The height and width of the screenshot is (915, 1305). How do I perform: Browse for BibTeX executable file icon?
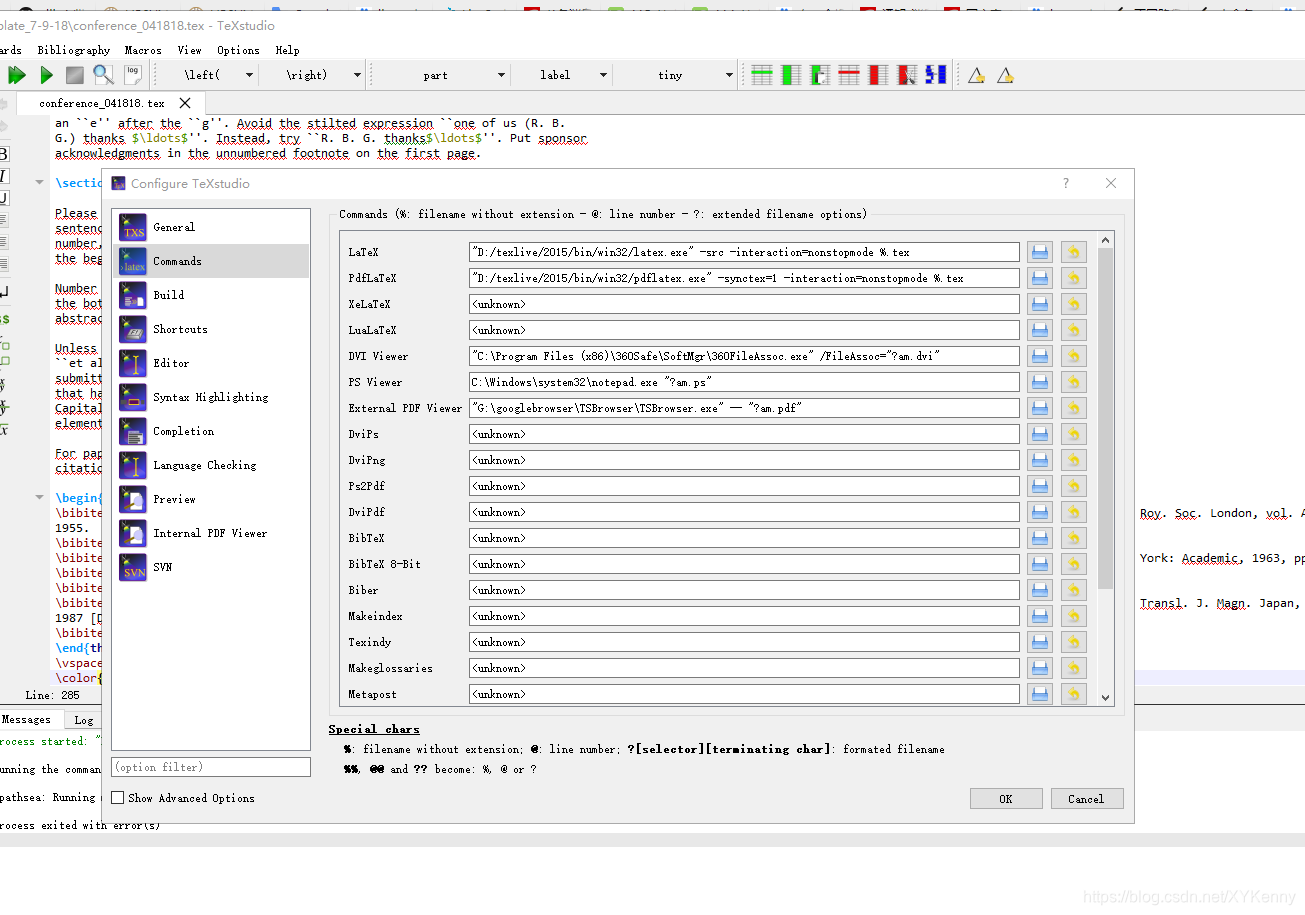tap(1040, 538)
